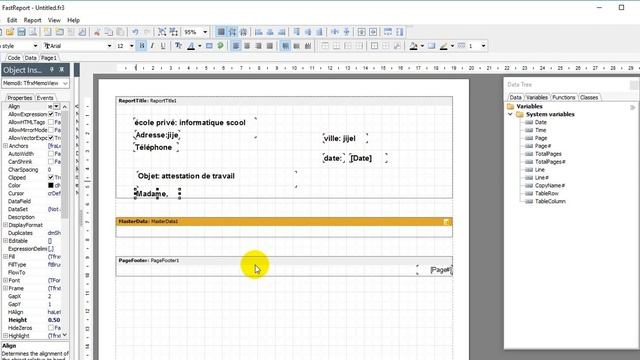Viewport: 640px width, 360px height.
Task: Toggle HideZeros checkbox
Action: 51,328
